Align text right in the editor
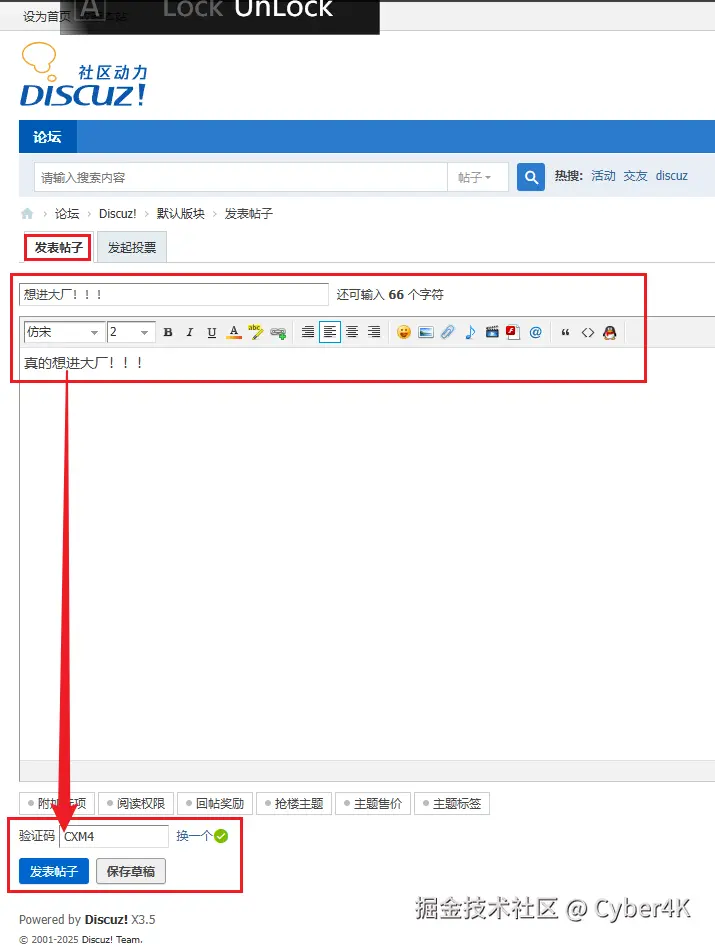Screen dimensions: 715x947 click(374, 332)
